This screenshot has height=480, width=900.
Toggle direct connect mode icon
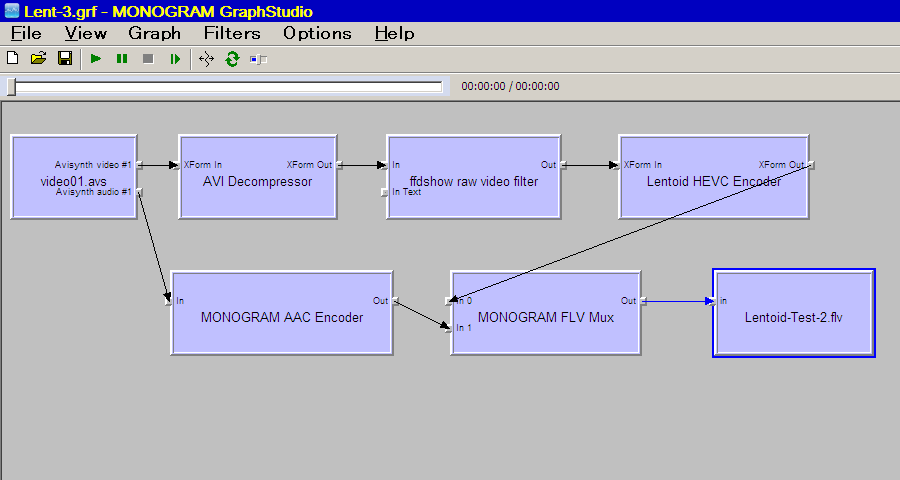[206, 59]
